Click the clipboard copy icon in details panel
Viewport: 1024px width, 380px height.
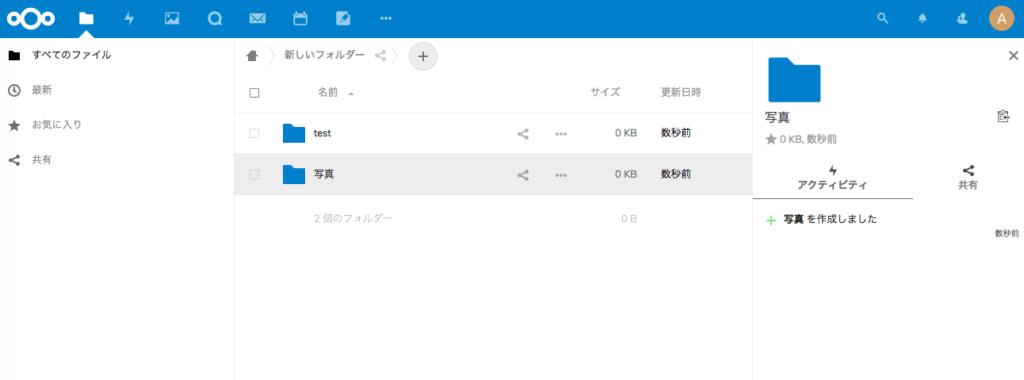pos(1003,116)
